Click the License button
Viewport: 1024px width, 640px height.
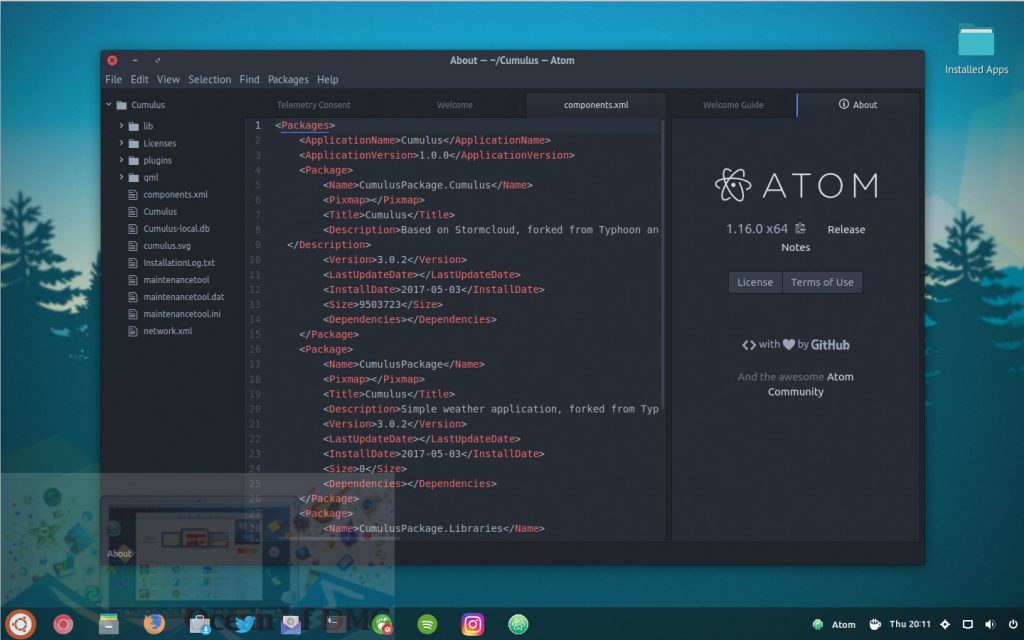[x=755, y=281]
